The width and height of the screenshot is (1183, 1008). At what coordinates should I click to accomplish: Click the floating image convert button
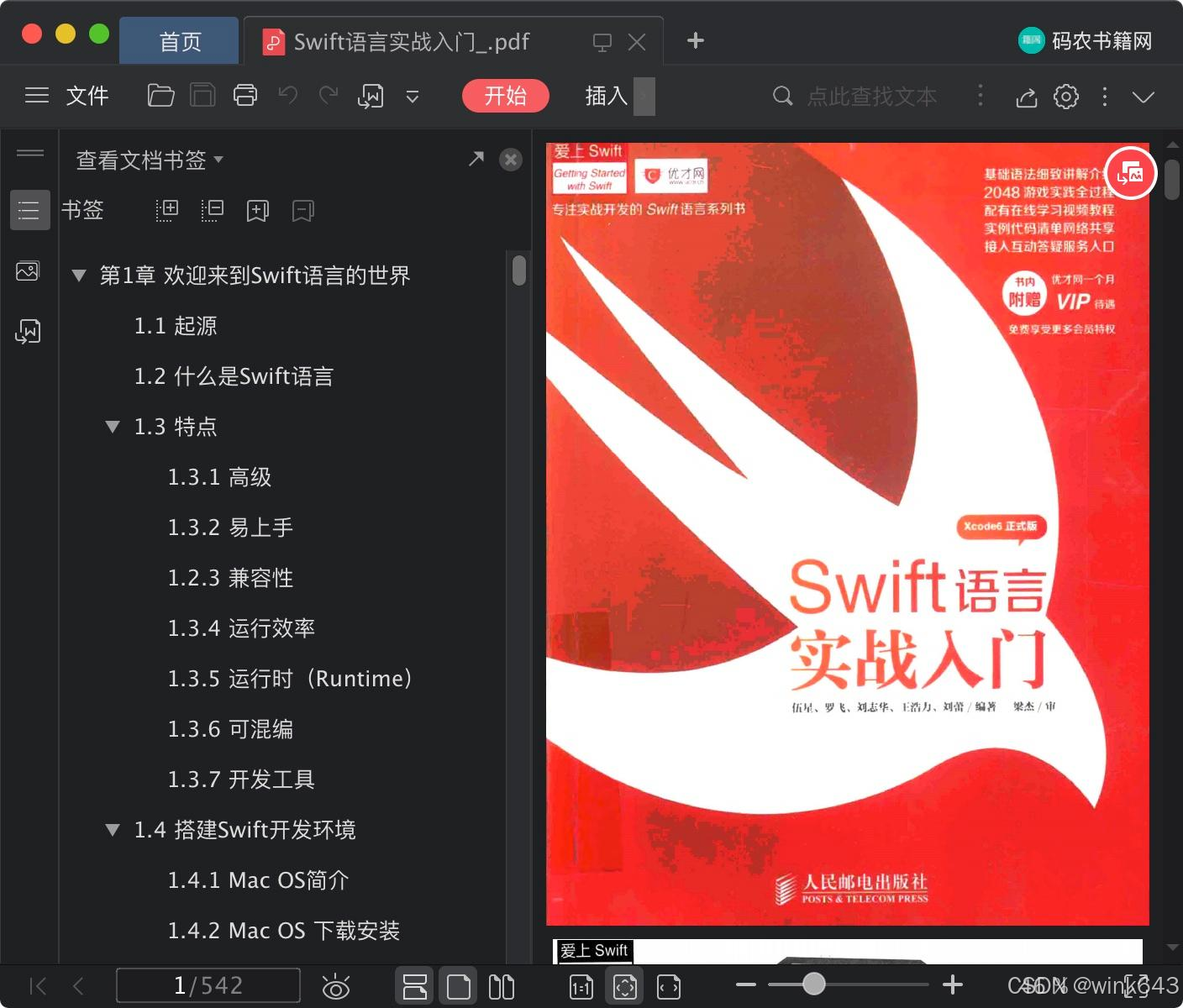[1131, 174]
